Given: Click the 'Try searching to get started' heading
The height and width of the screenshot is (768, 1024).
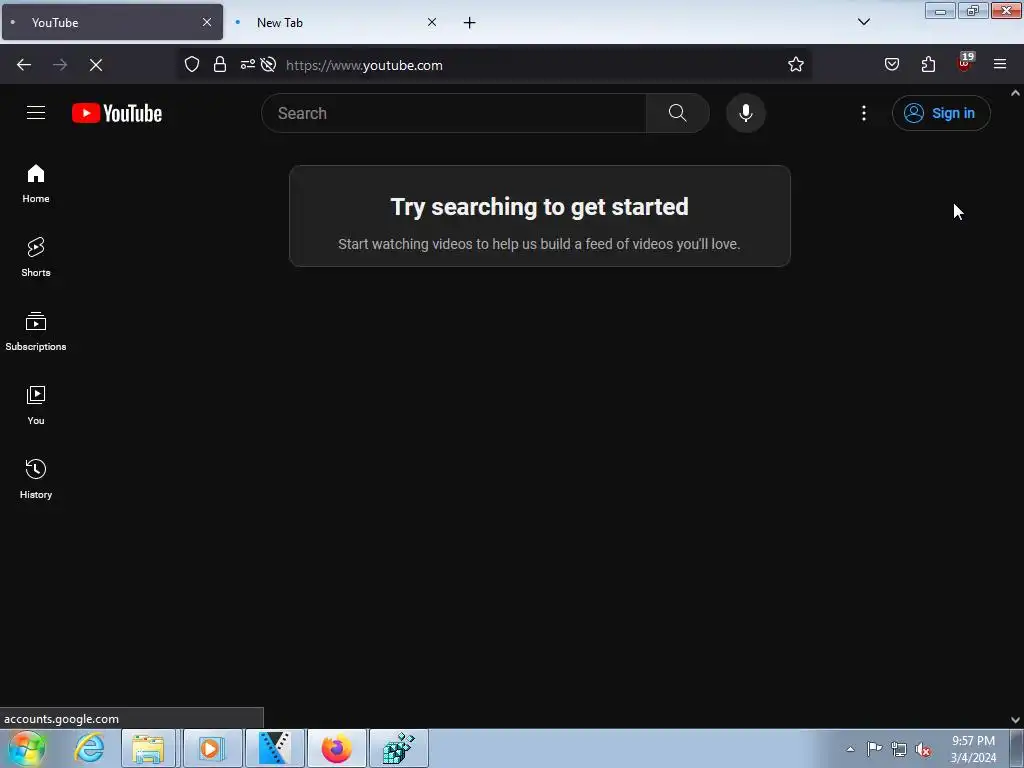Looking at the screenshot, I should pos(539,207).
